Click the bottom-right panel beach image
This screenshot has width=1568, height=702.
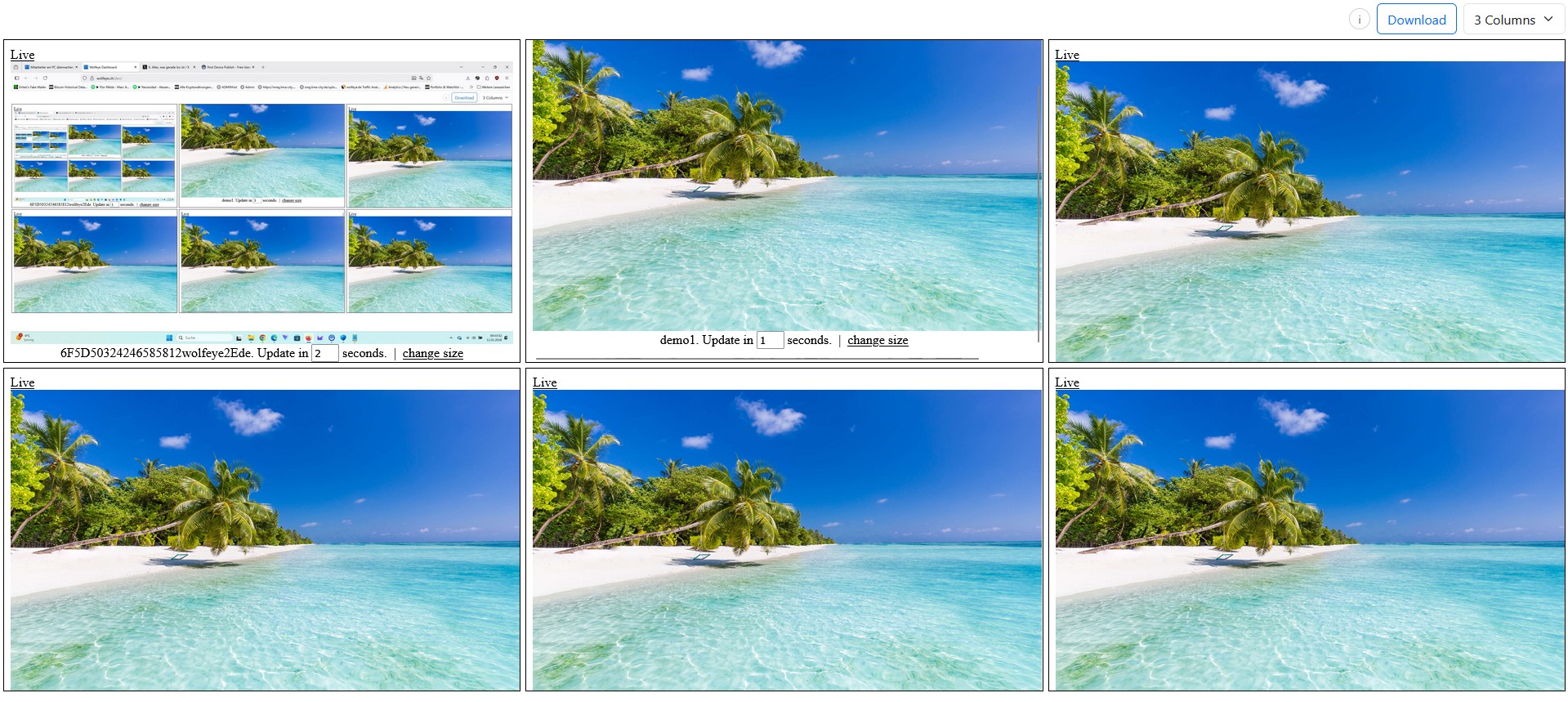click(x=1309, y=539)
